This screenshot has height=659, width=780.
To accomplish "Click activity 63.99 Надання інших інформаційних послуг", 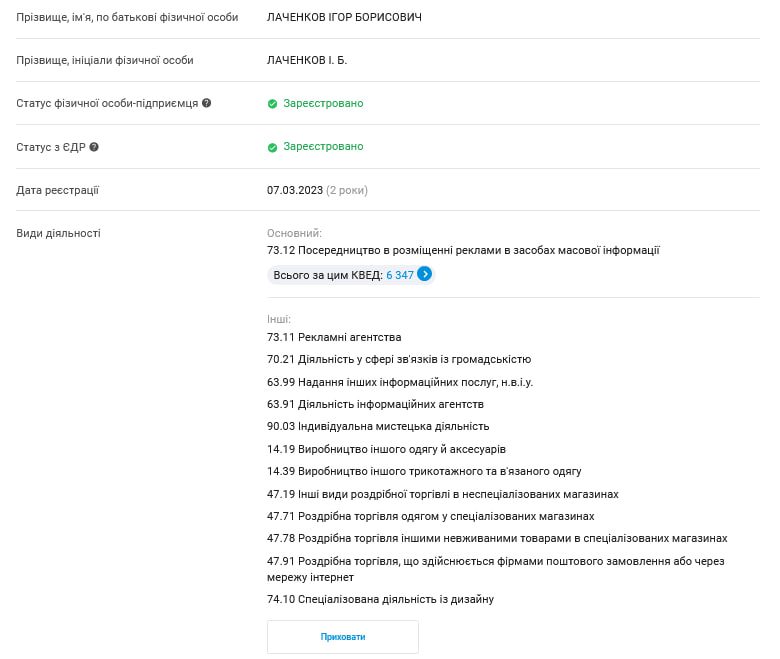I will (x=400, y=382).
